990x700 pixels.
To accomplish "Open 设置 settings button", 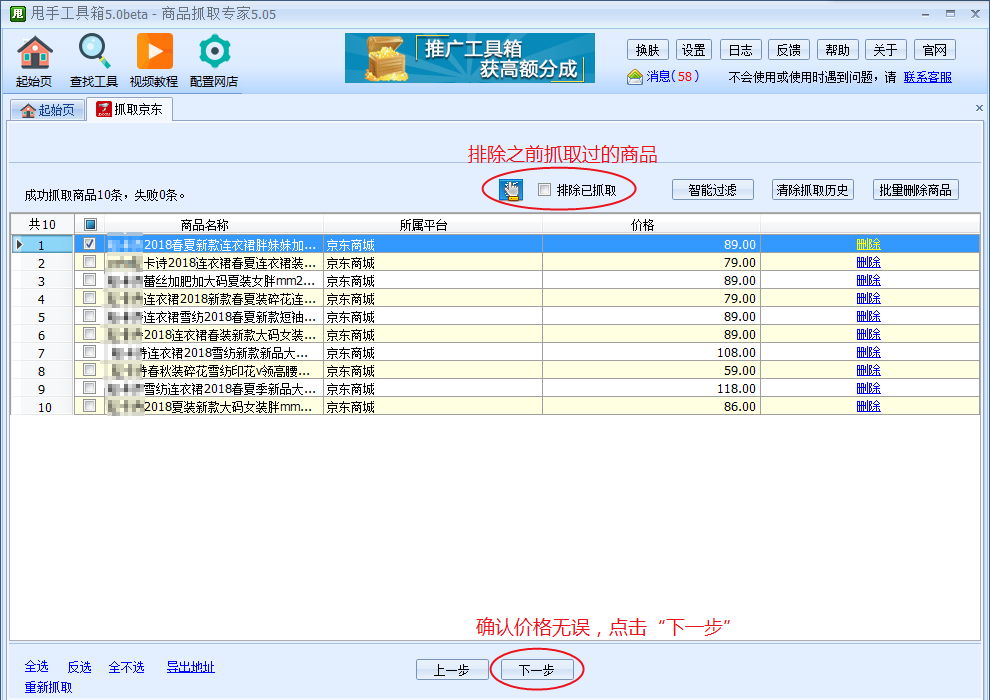I will point(693,50).
